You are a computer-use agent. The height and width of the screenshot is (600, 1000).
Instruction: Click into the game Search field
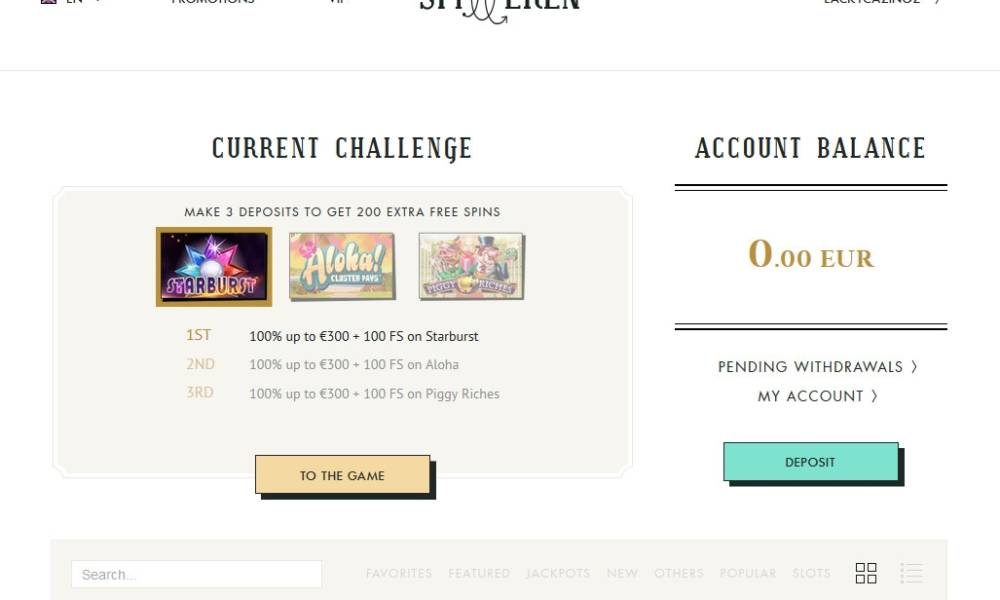click(196, 574)
